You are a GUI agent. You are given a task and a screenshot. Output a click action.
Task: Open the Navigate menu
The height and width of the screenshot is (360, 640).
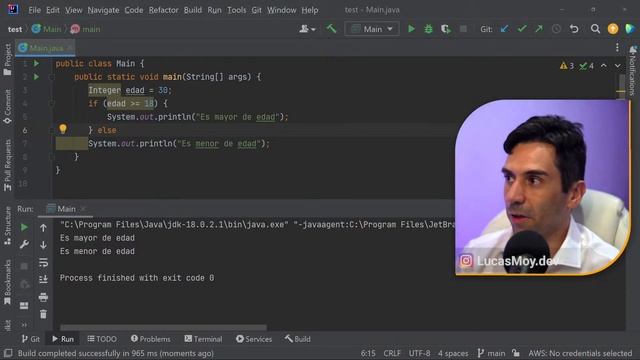click(103, 10)
